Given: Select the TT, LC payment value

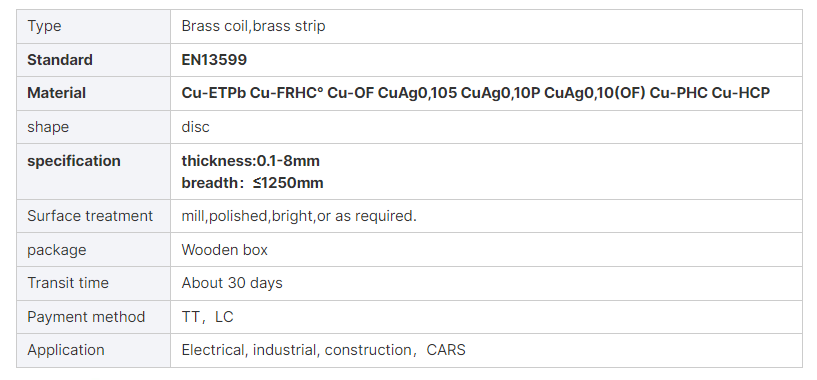Looking at the screenshot, I should tap(207, 317).
